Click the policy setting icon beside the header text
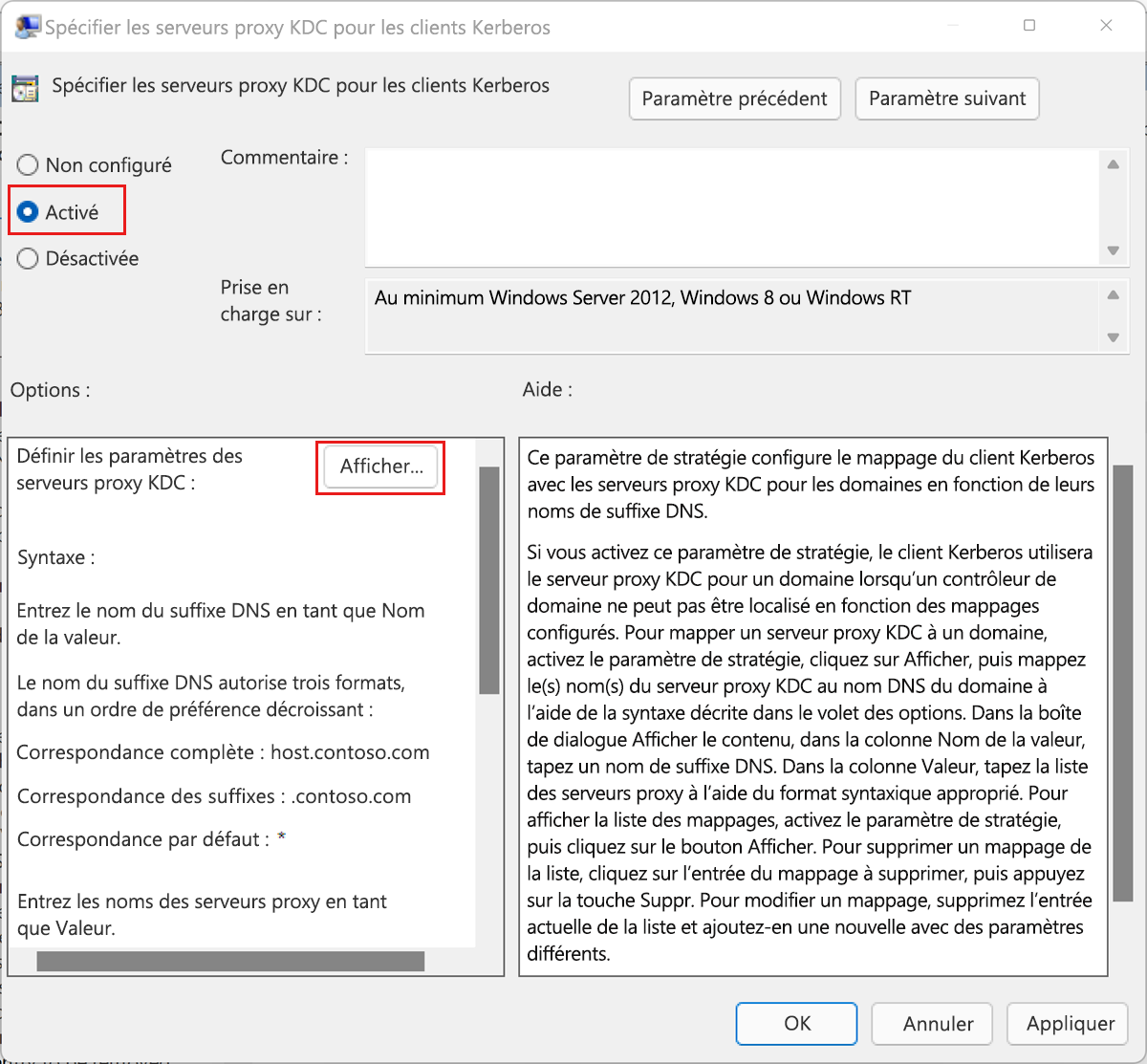This screenshot has width=1147, height=1064. click(24, 87)
